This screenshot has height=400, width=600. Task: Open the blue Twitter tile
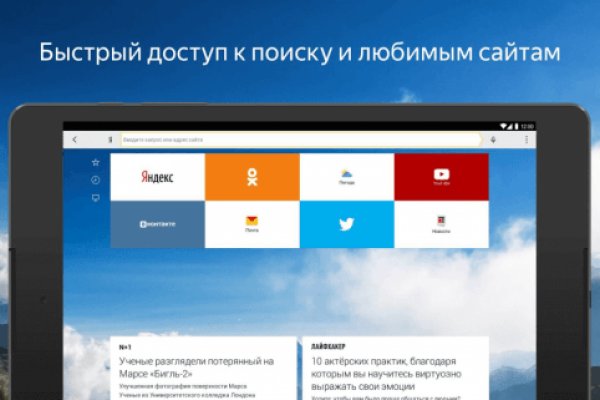click(347, 224)
